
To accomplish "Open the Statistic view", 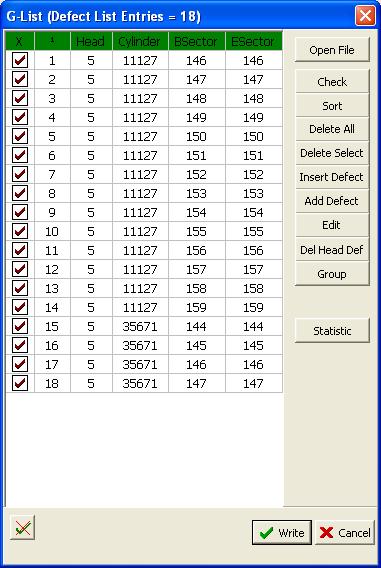I will coord(332,330).
